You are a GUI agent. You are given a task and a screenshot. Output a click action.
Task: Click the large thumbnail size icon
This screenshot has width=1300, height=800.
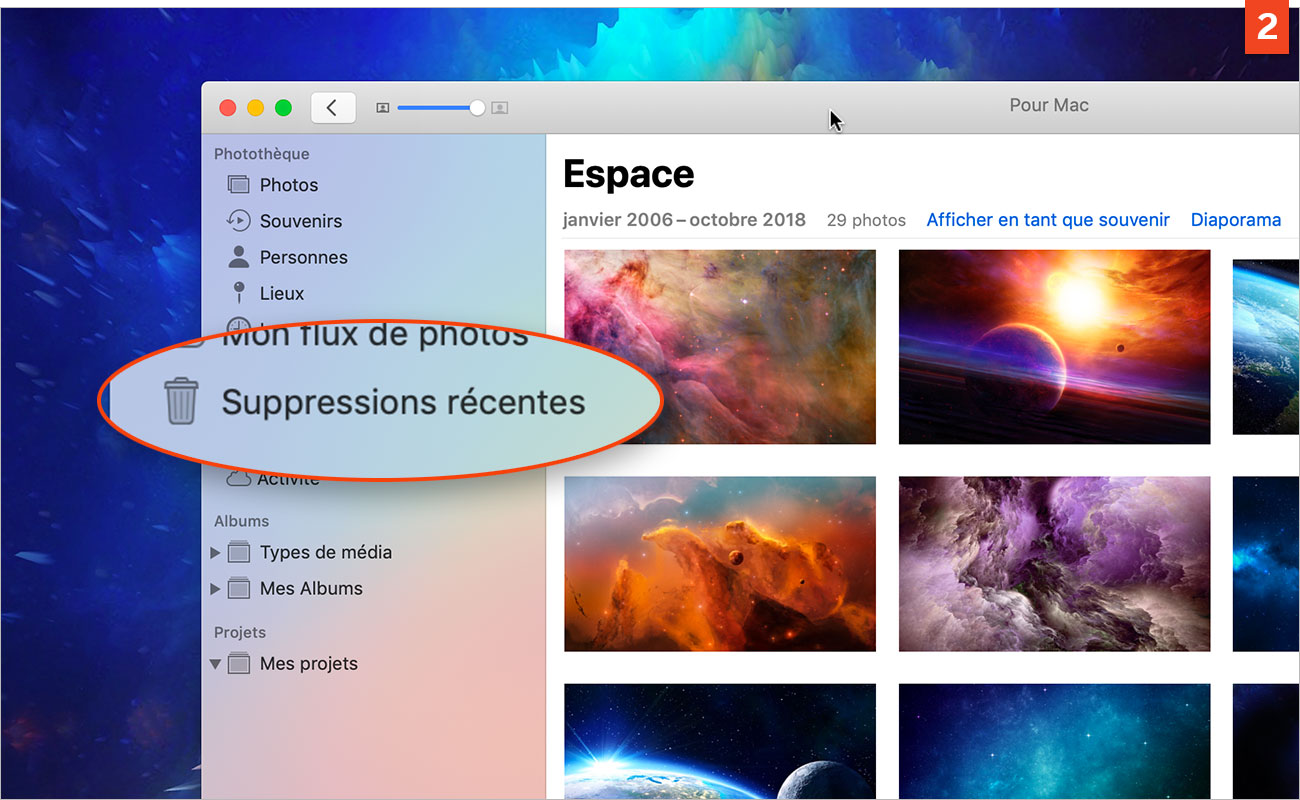[500, 107]
